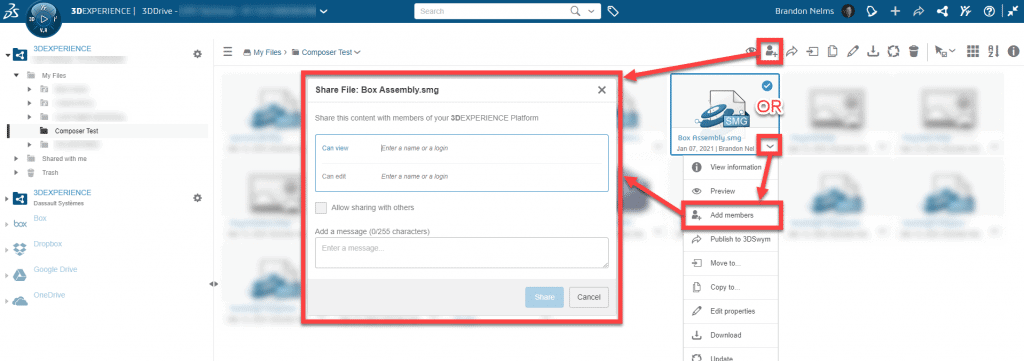Click the Share button in dialog
Screen dimensions: 1024x361
point(544,297)
